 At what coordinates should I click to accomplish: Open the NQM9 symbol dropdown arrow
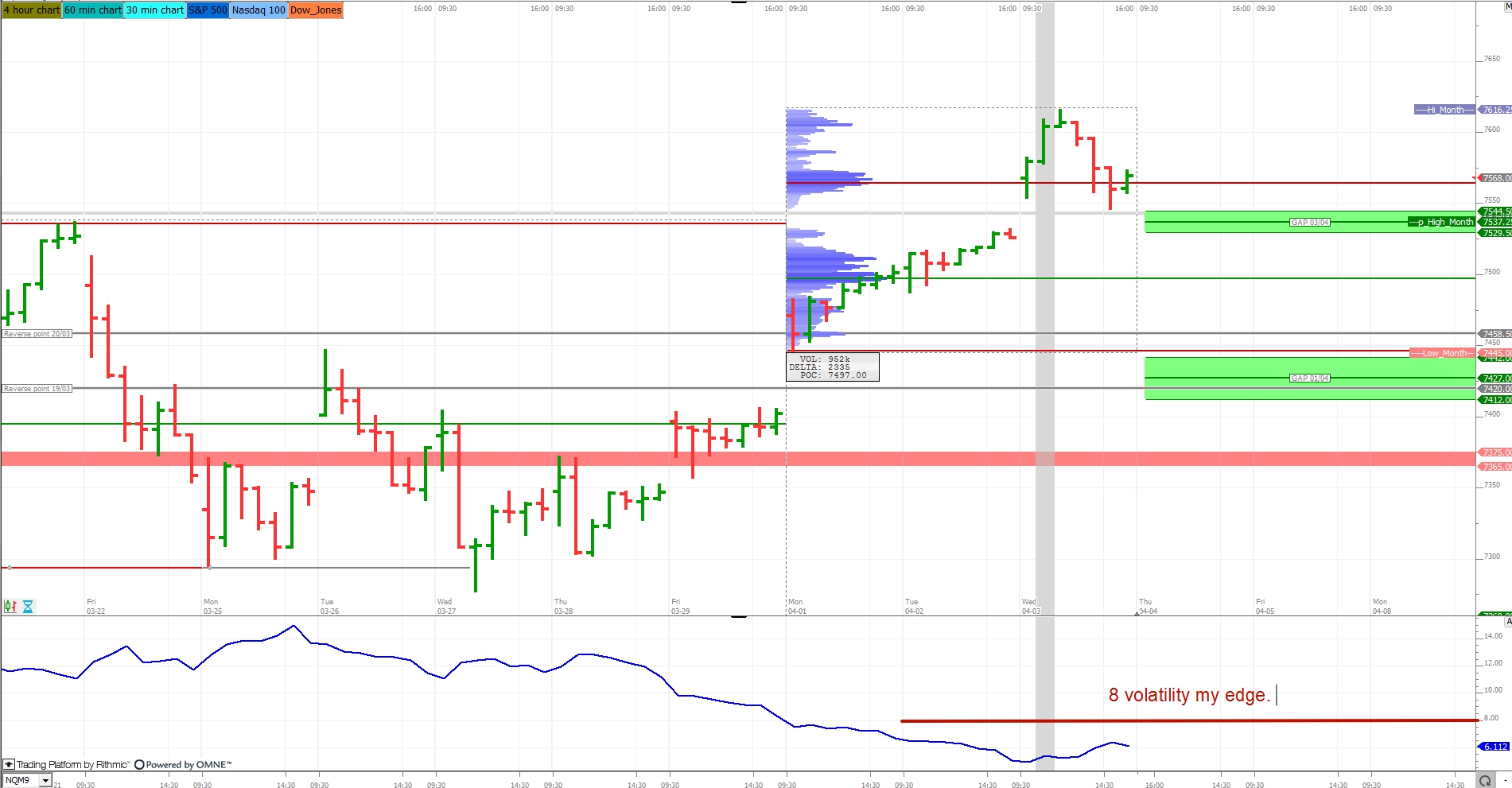coord(45,781)
